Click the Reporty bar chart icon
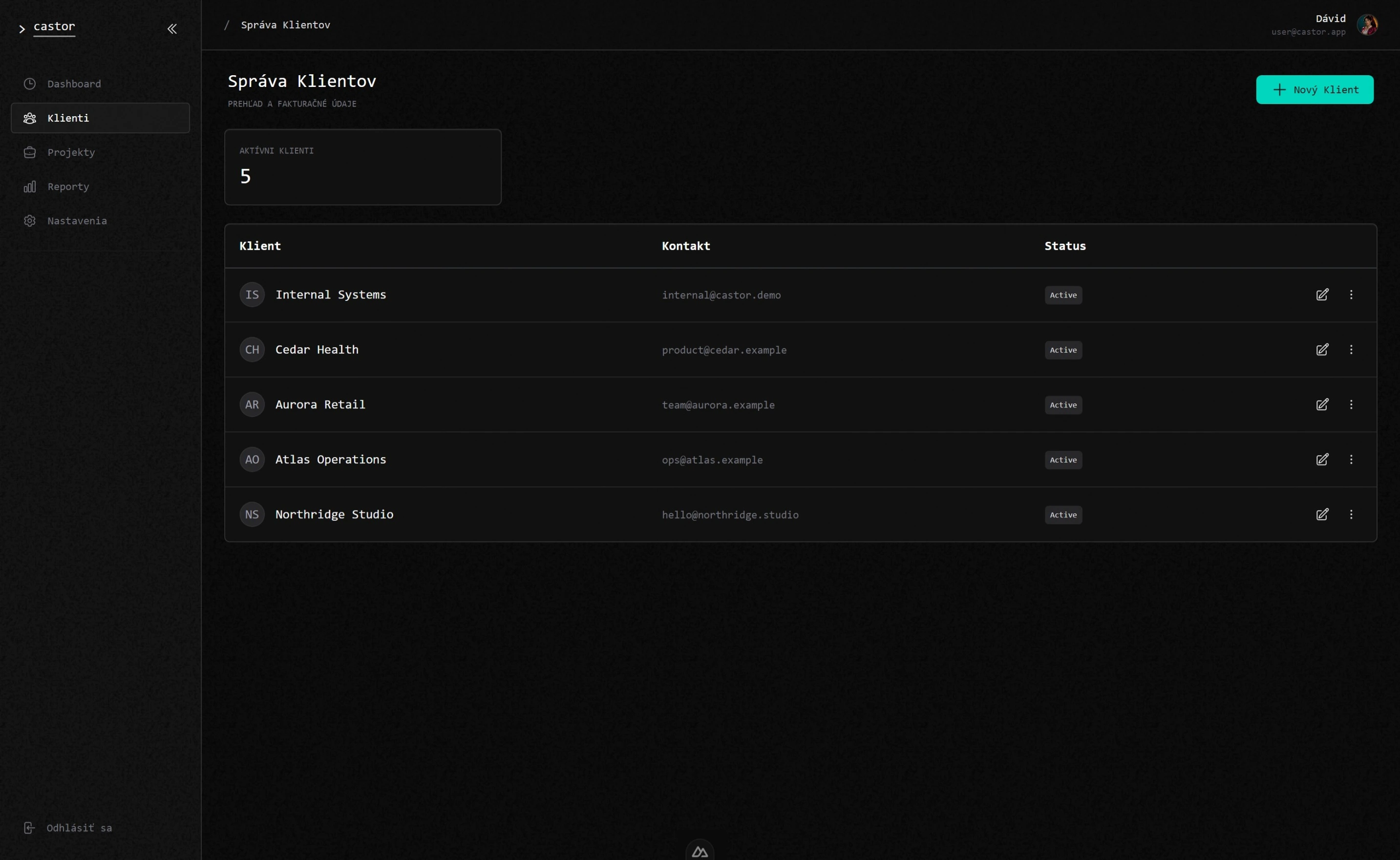 (30, 186)
